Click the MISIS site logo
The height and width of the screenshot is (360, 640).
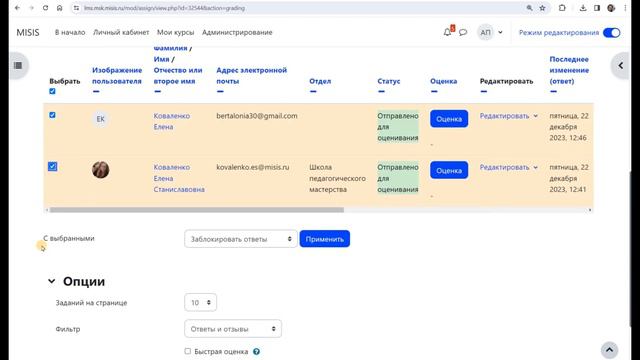click(x=28, y=32)
